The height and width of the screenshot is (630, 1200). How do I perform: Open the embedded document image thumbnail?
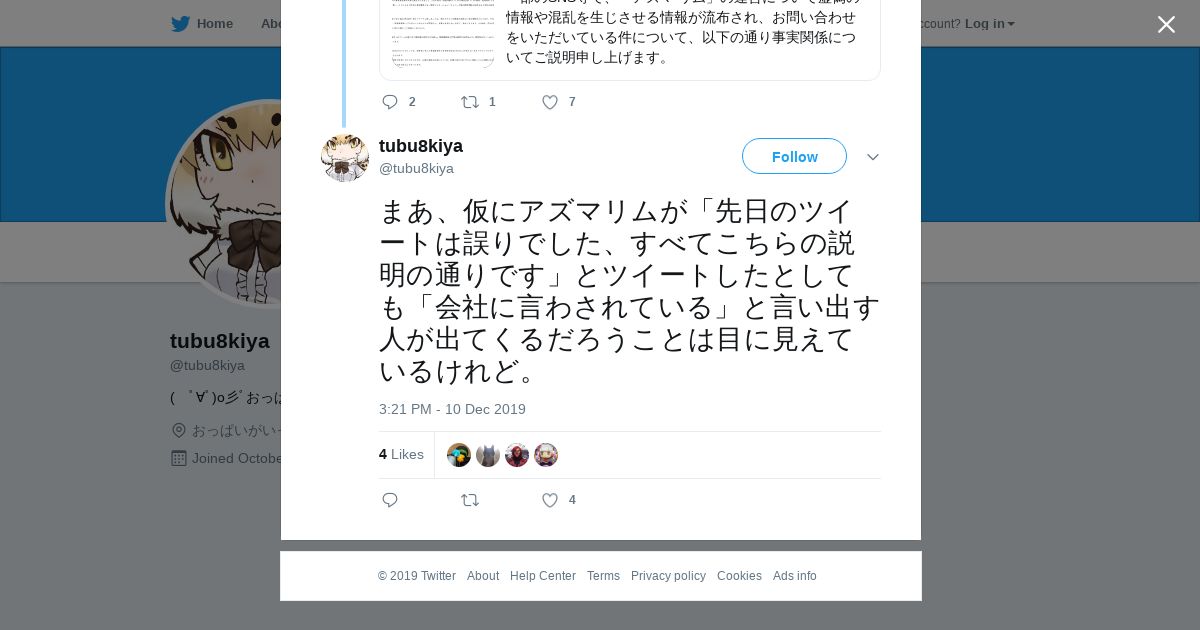[x=443, y=34]
